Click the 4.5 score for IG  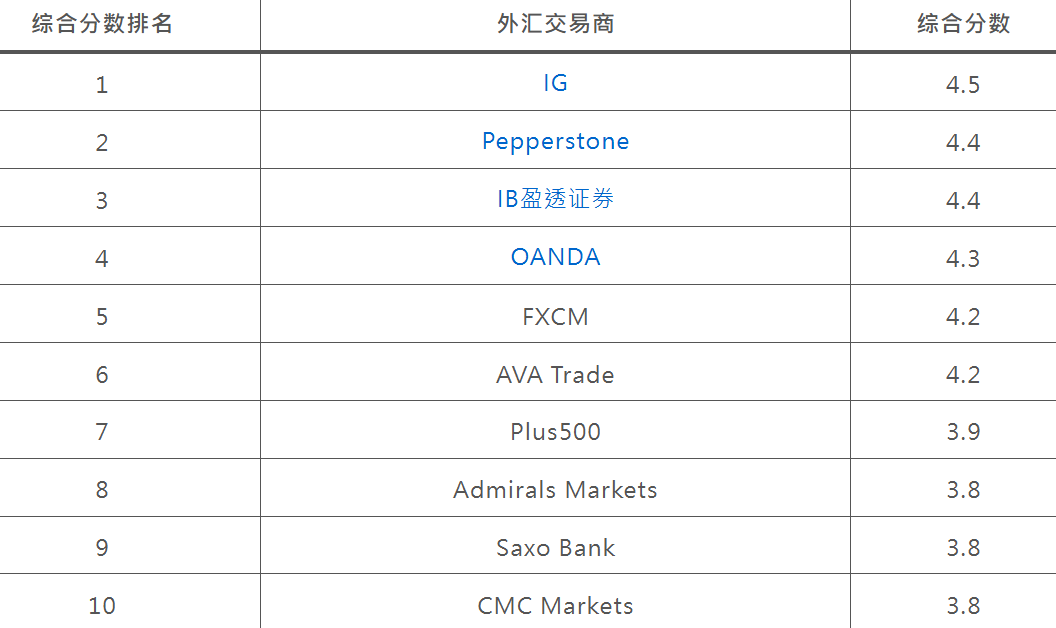963,84
